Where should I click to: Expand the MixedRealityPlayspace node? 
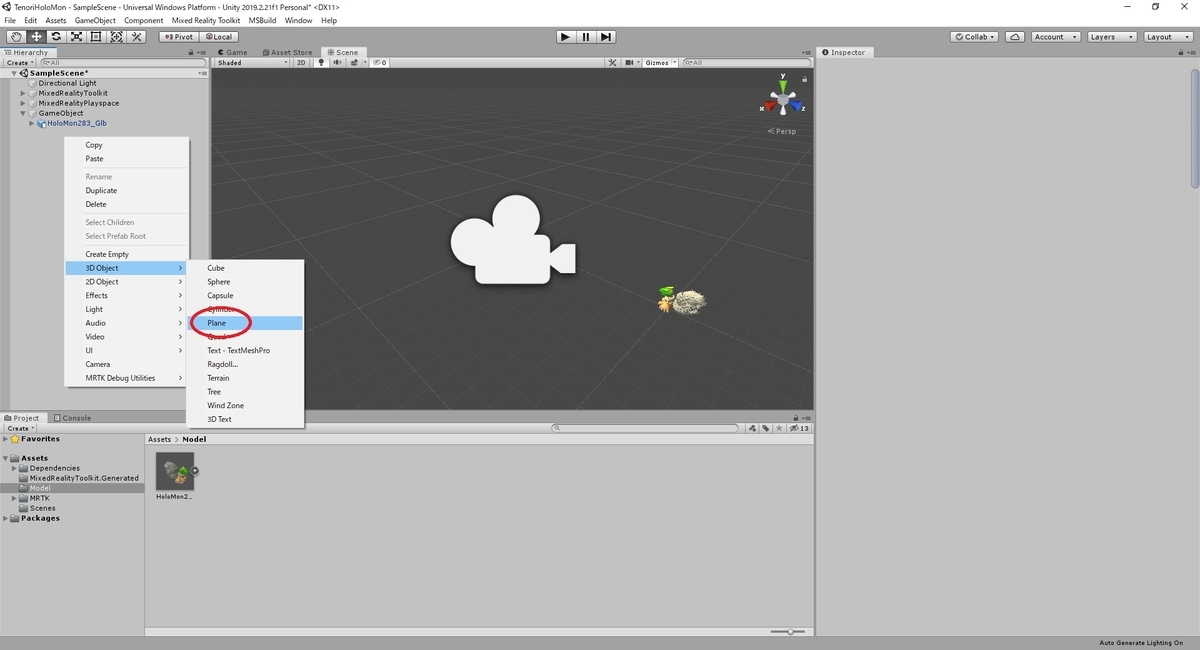23,103
